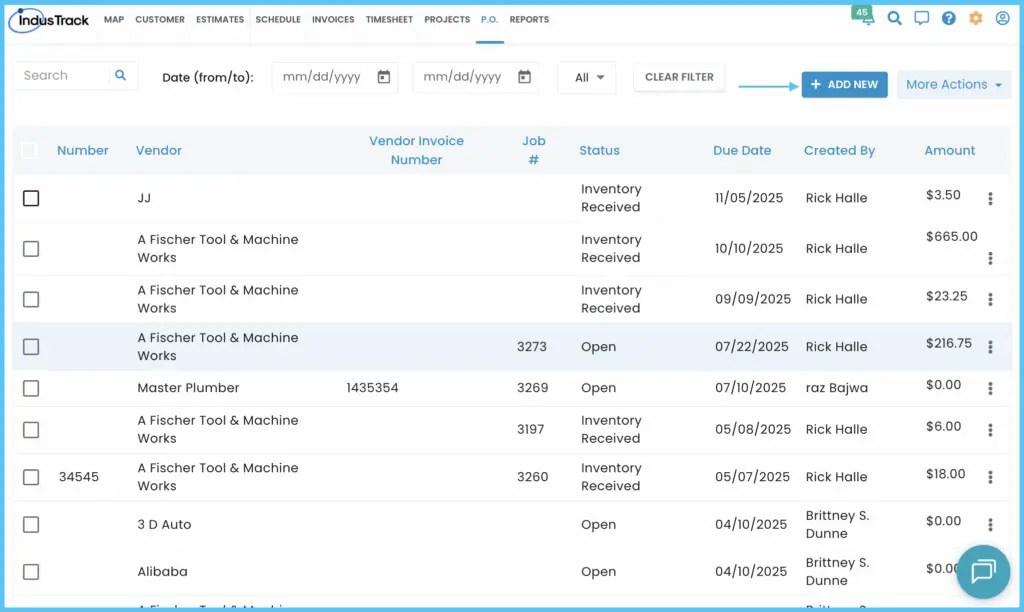Open the Reports section
The width and height of the screenshot is (1024, 612).
529,20
